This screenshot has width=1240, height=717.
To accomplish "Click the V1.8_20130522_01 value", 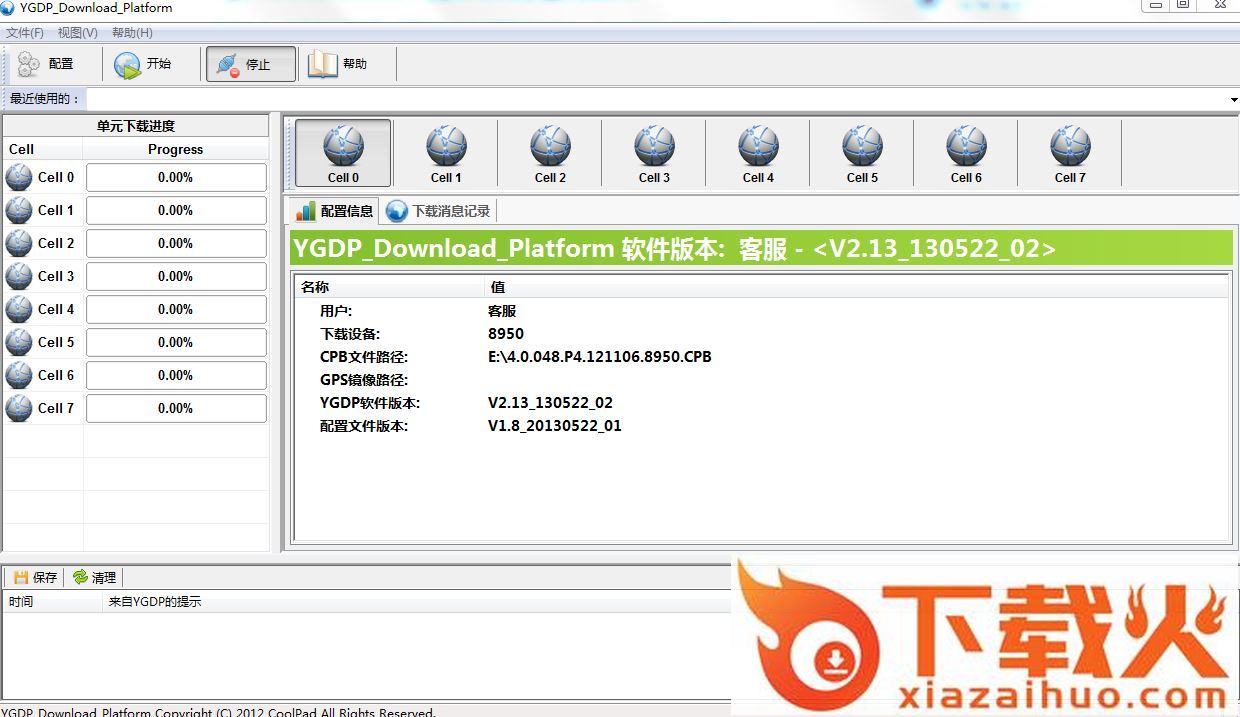I will (x=555, y=426).
